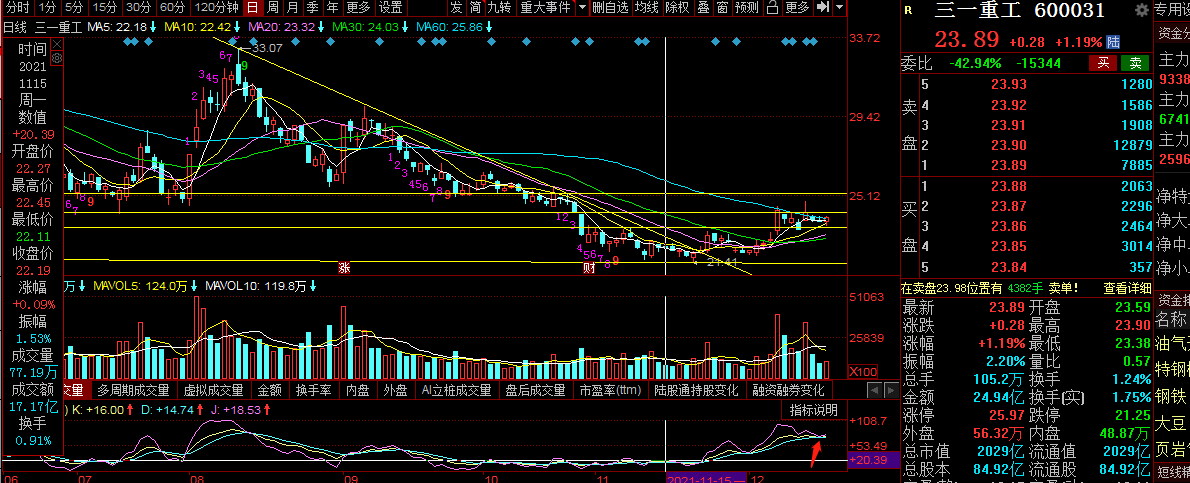Select the 30分 period

coord(139,8)
